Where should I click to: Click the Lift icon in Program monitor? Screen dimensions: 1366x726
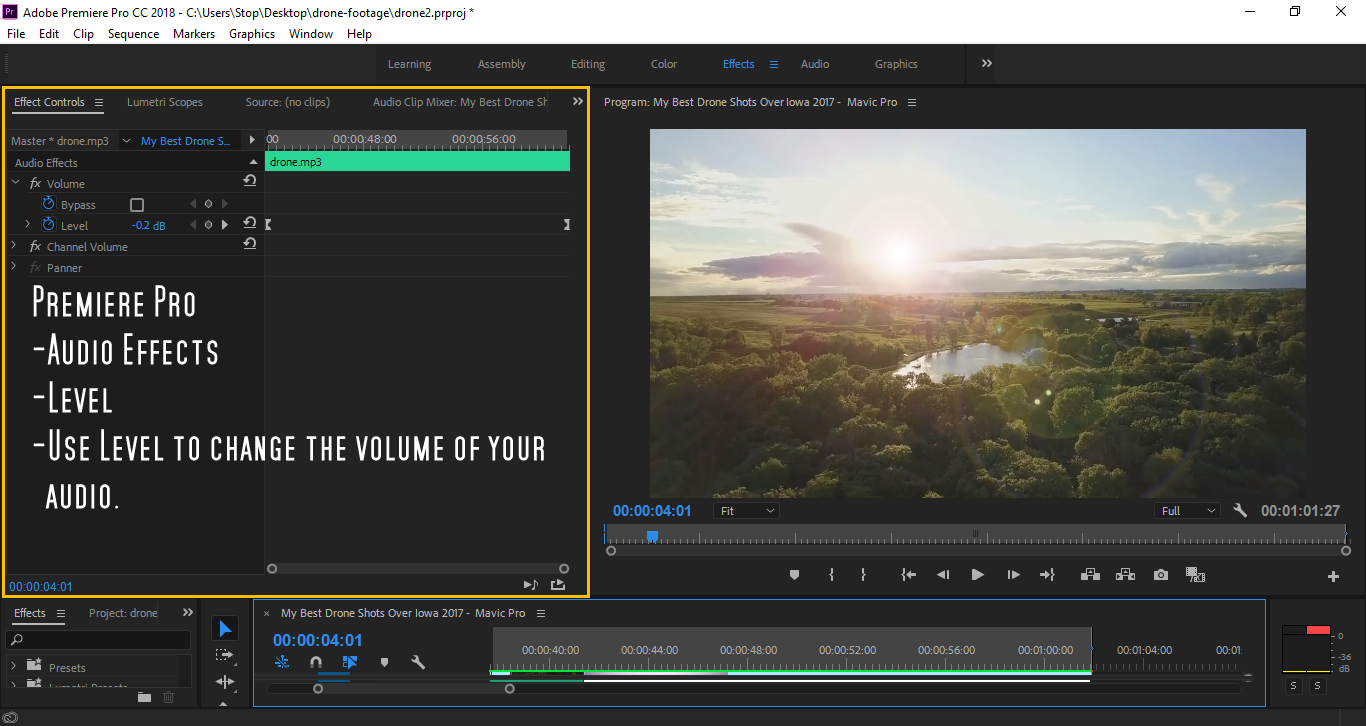(x=1090, y=574)
